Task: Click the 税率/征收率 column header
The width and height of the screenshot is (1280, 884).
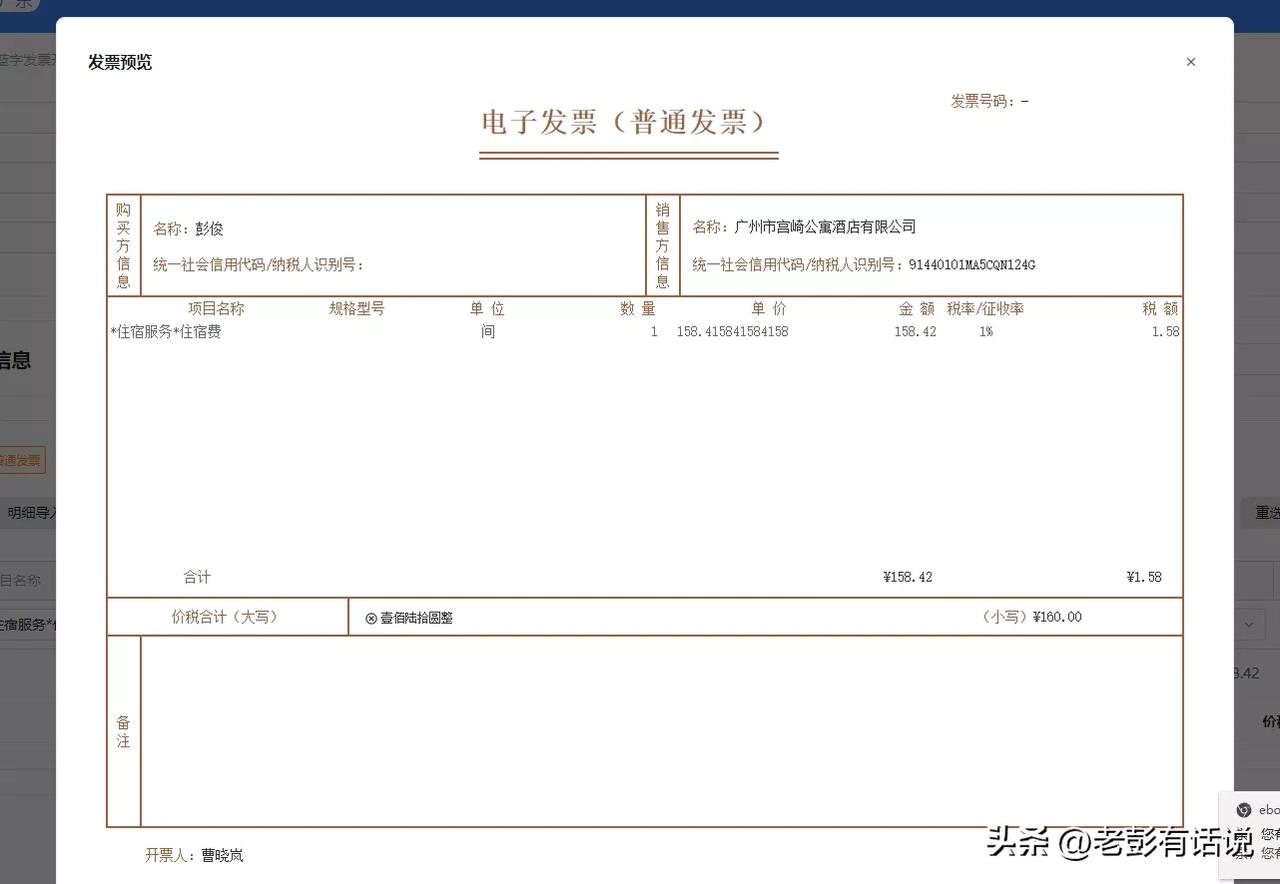Action: coord(985,309)
